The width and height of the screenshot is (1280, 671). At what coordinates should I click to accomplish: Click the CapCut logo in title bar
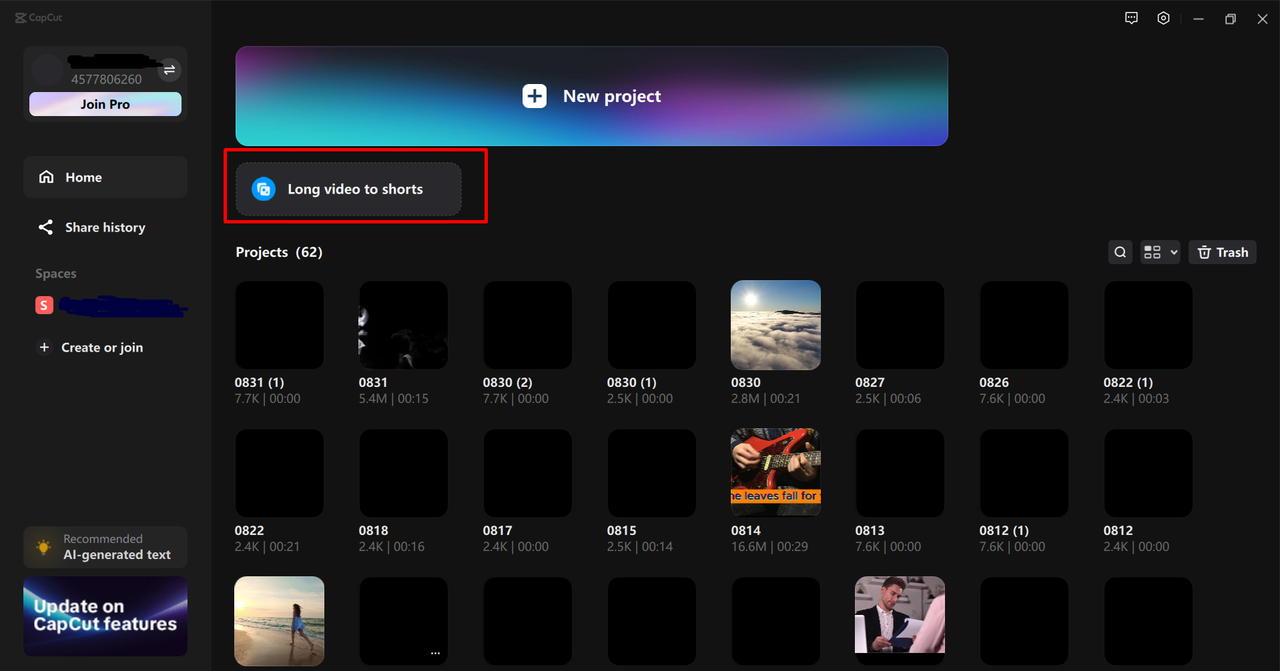(x=39, y=18)
